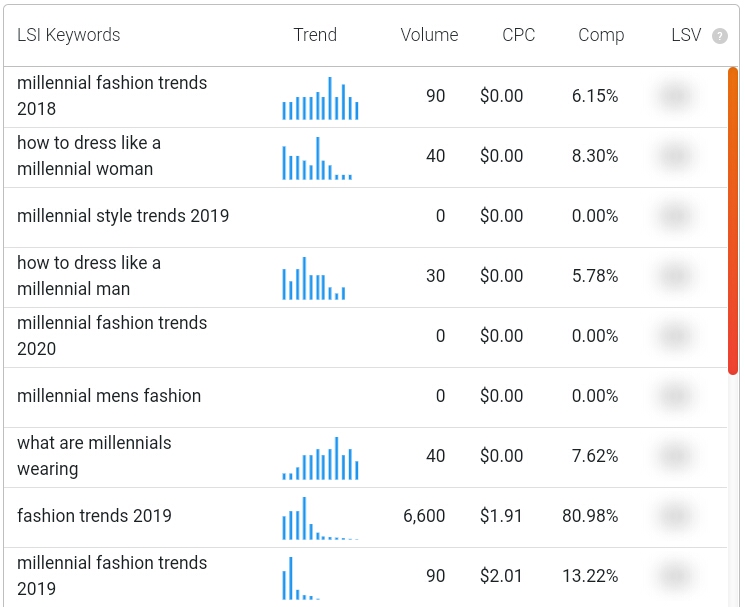The image size is (745, 607).
Task: Click competition value 5.78%
Action: tap(595, 276)
